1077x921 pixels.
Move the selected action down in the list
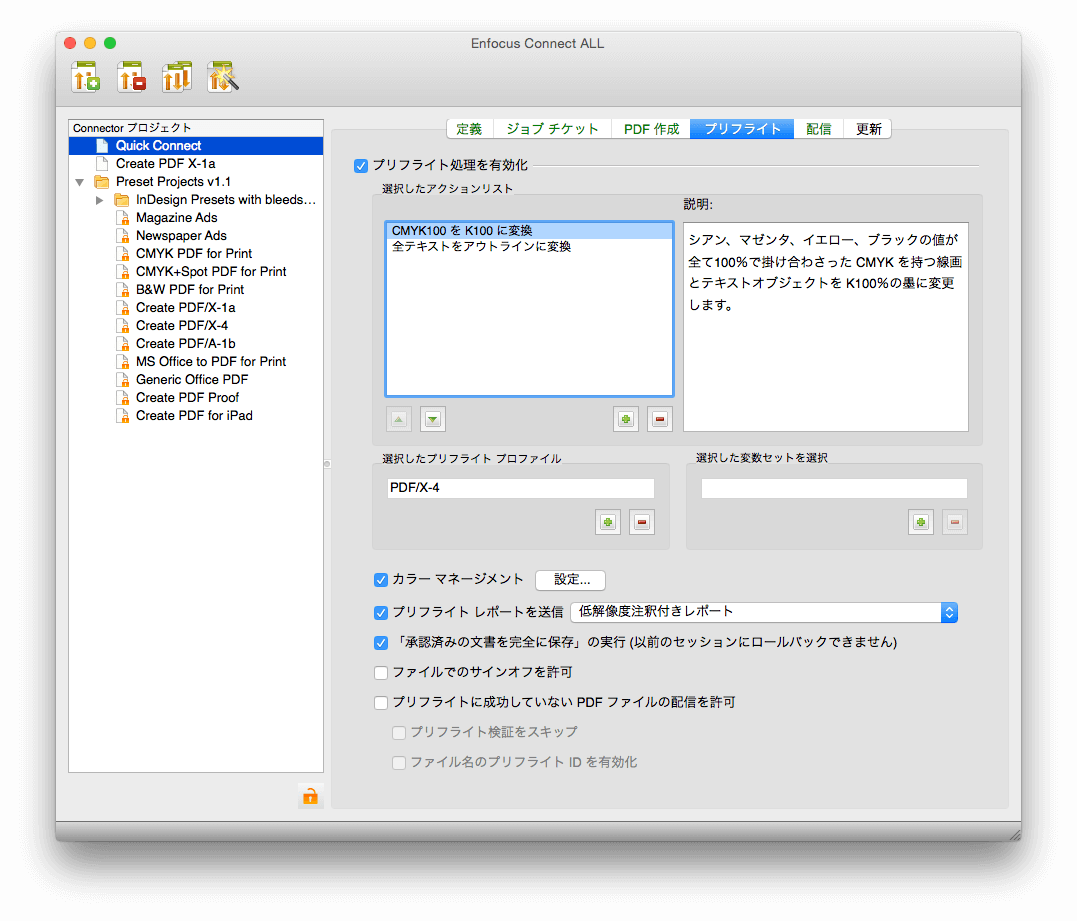433,419
